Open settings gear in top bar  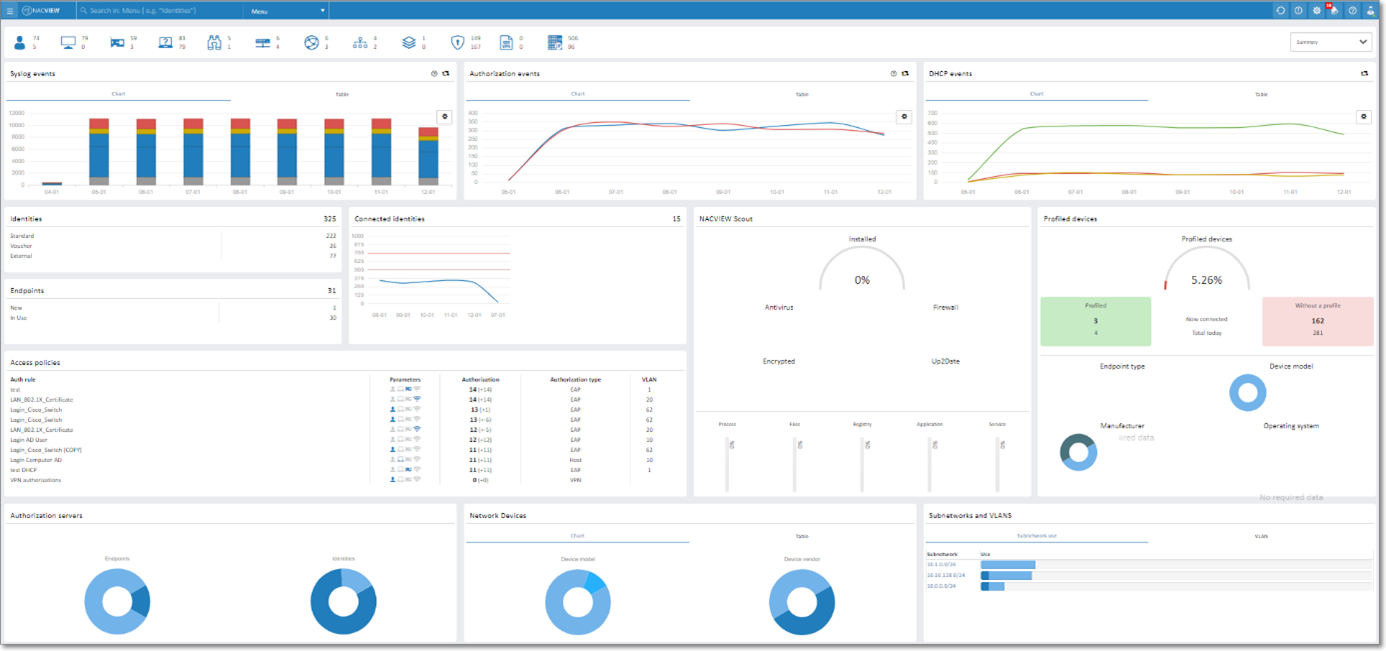[1316, 11]
